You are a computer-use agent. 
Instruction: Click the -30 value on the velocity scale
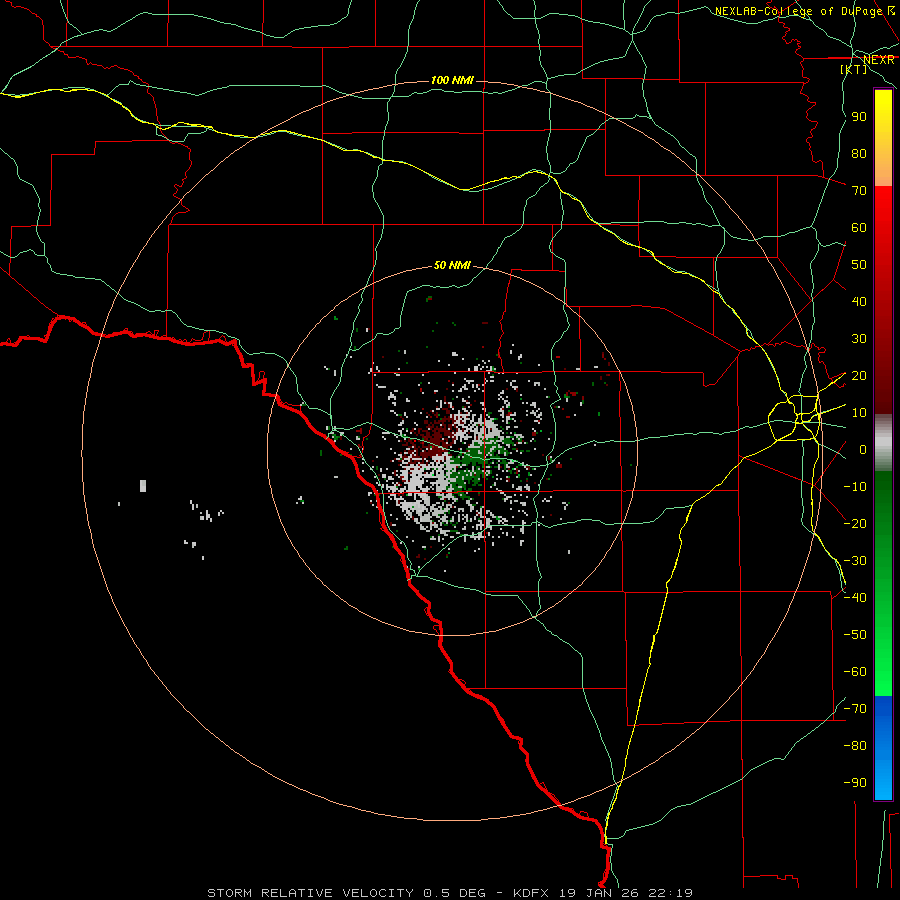[x=855, y=561]
